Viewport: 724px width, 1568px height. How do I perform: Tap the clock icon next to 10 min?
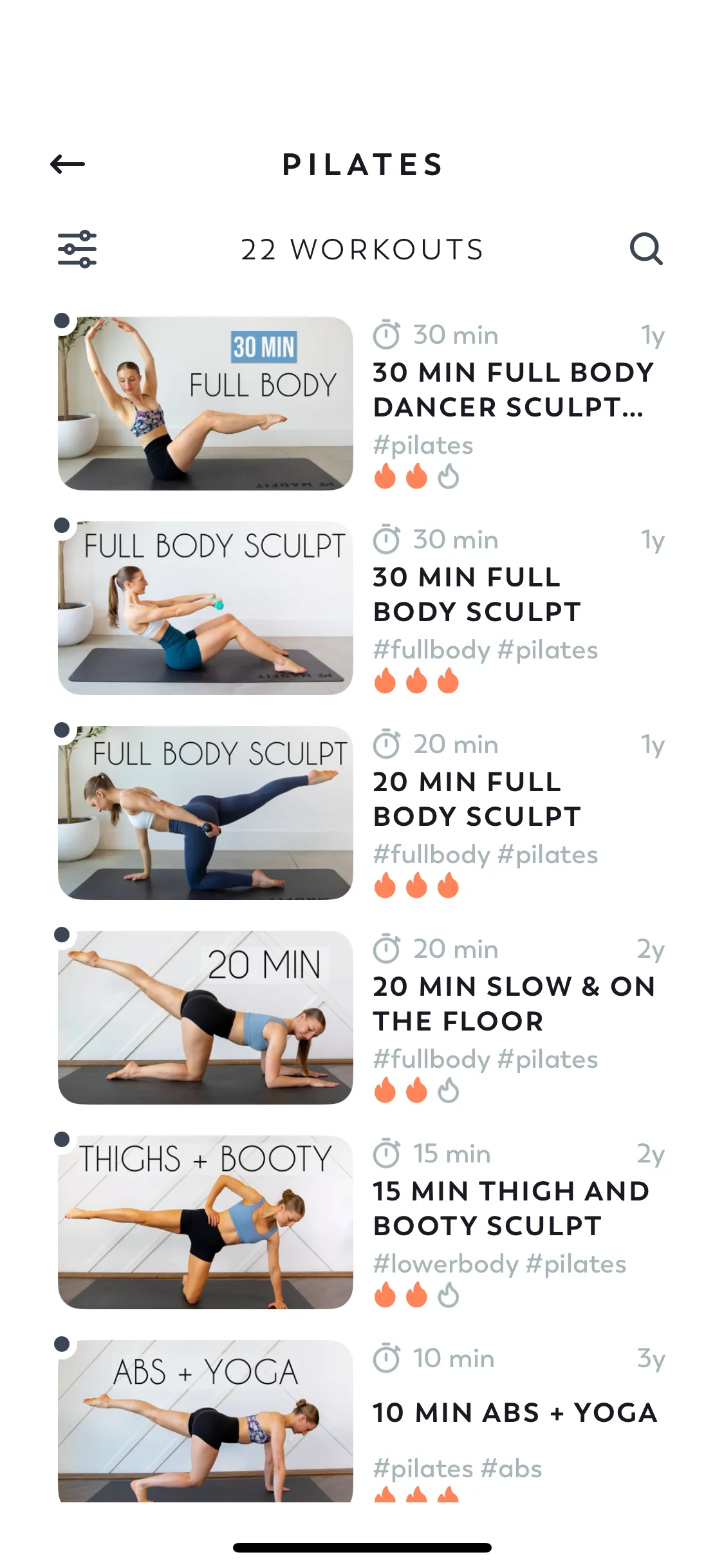pos(387,1358)
